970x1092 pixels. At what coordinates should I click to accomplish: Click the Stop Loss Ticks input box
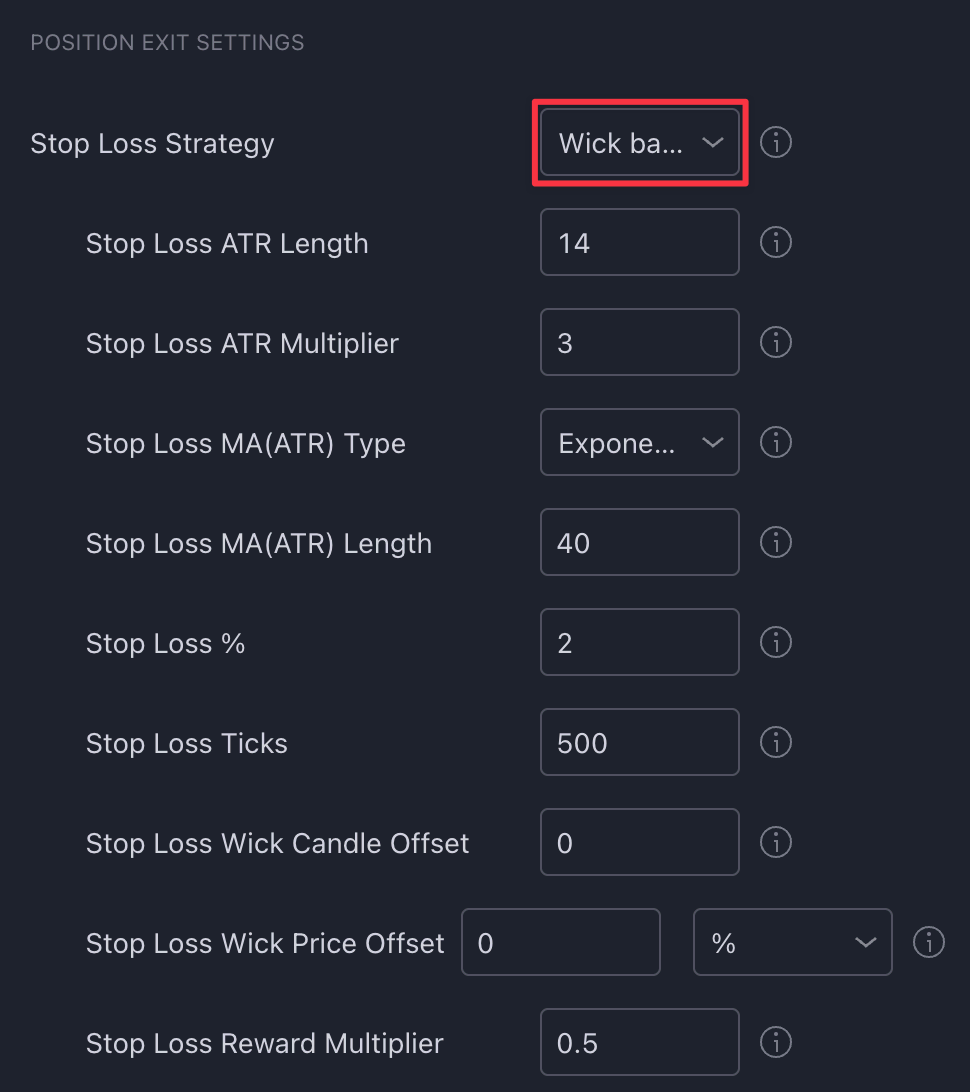point(639,742)
